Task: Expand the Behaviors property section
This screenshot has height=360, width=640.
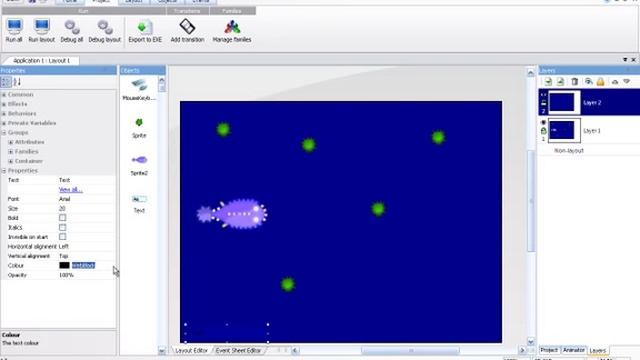Action: [x=4, y=113]
